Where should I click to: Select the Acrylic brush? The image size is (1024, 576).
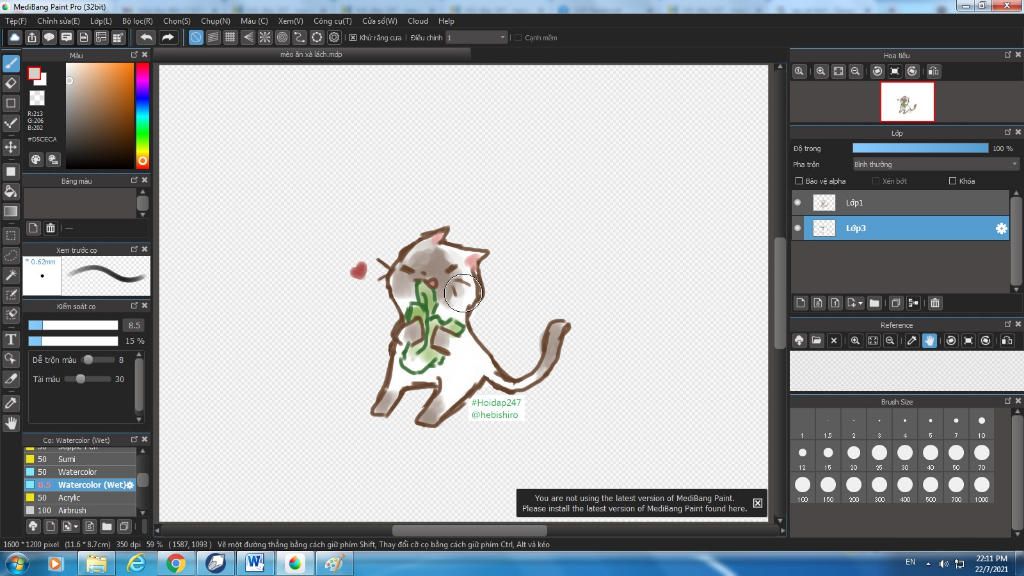(81, 498)
